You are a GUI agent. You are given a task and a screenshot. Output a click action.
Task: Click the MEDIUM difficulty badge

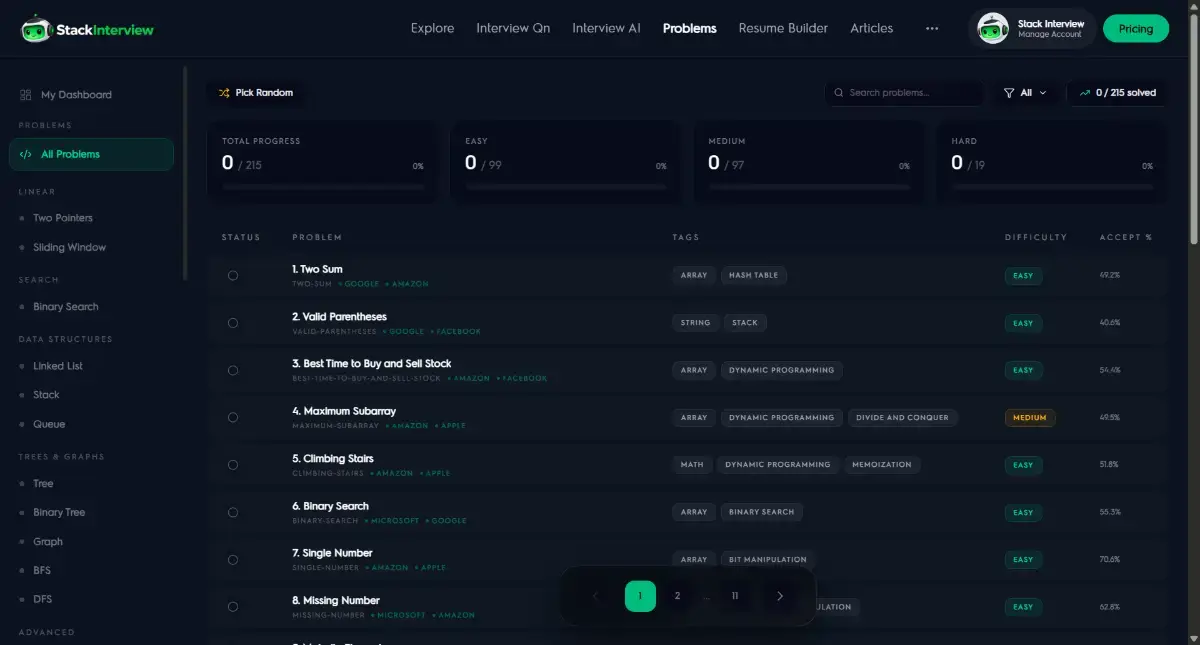pos(1030,418)
